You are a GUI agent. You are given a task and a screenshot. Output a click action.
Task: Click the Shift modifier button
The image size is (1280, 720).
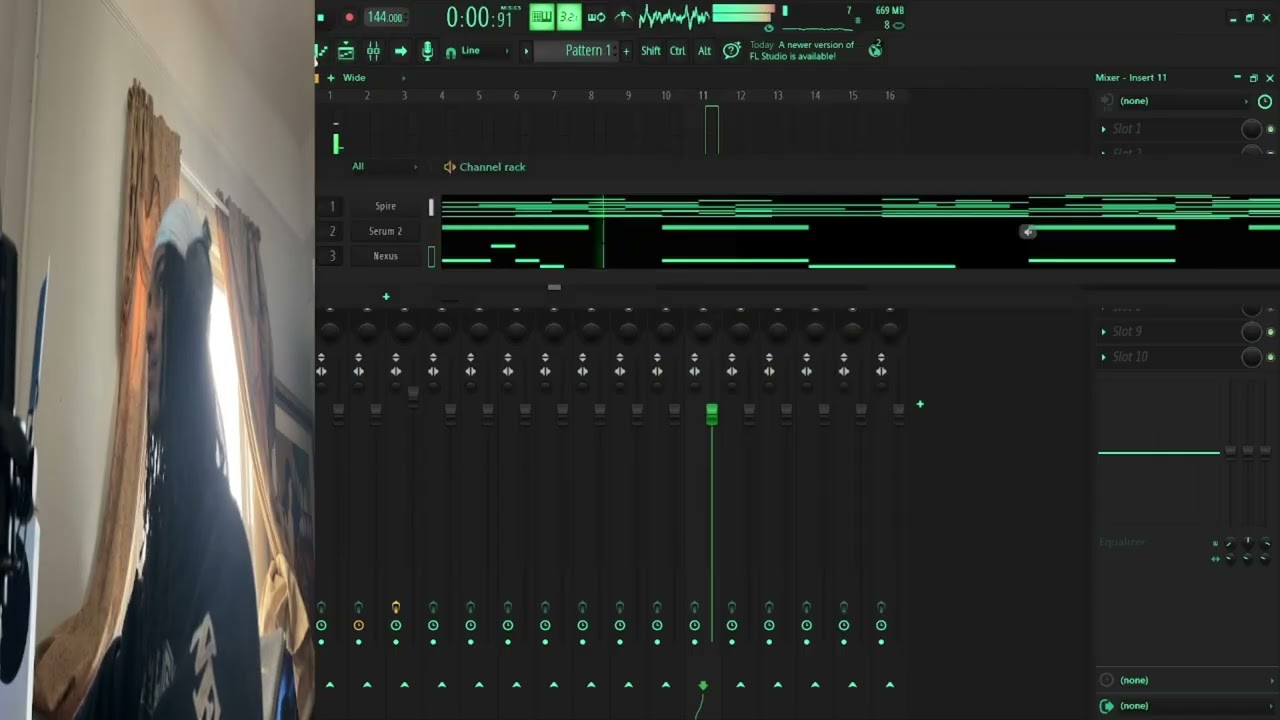click(651, 51)
